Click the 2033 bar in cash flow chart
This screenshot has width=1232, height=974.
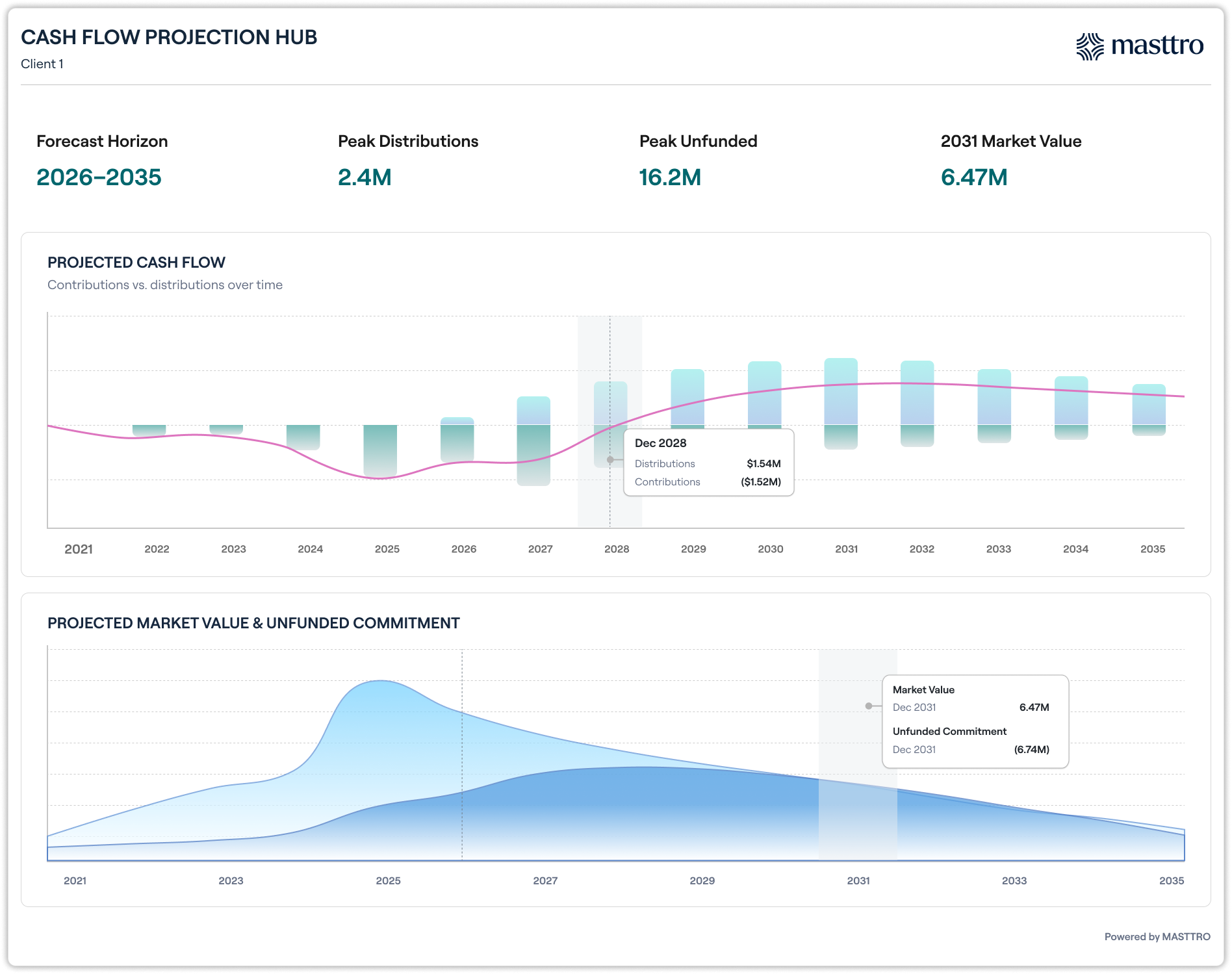(994, 405)
